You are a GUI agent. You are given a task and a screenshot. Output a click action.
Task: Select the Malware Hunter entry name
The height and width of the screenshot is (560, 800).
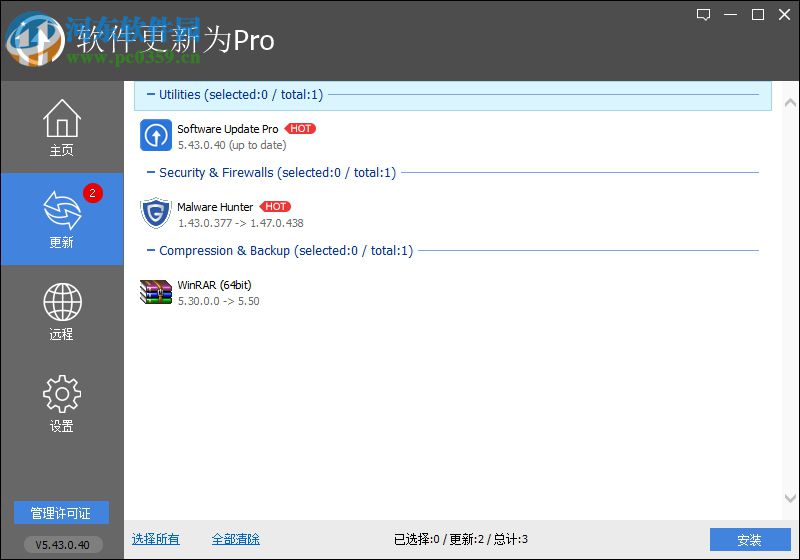tap(215, 207)
